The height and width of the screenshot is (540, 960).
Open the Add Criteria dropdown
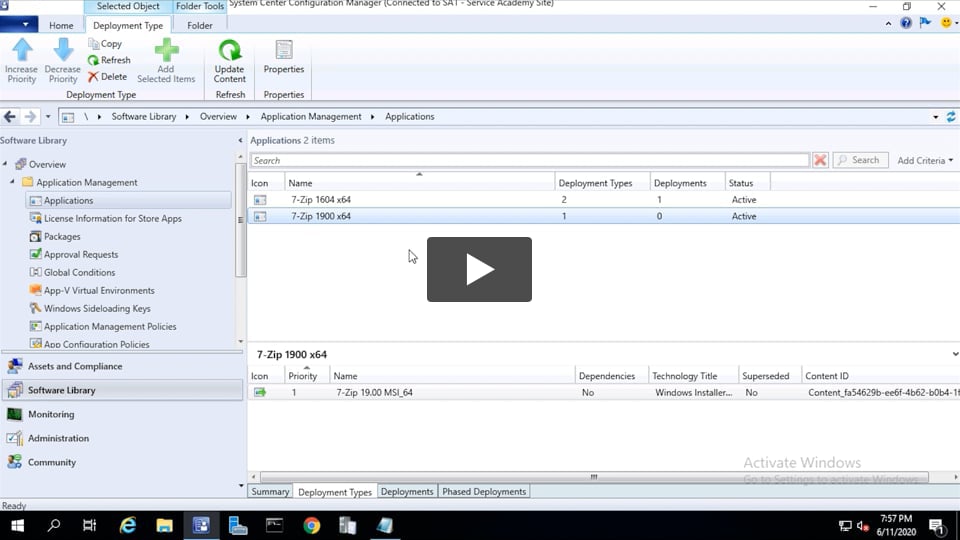point(924,160)
